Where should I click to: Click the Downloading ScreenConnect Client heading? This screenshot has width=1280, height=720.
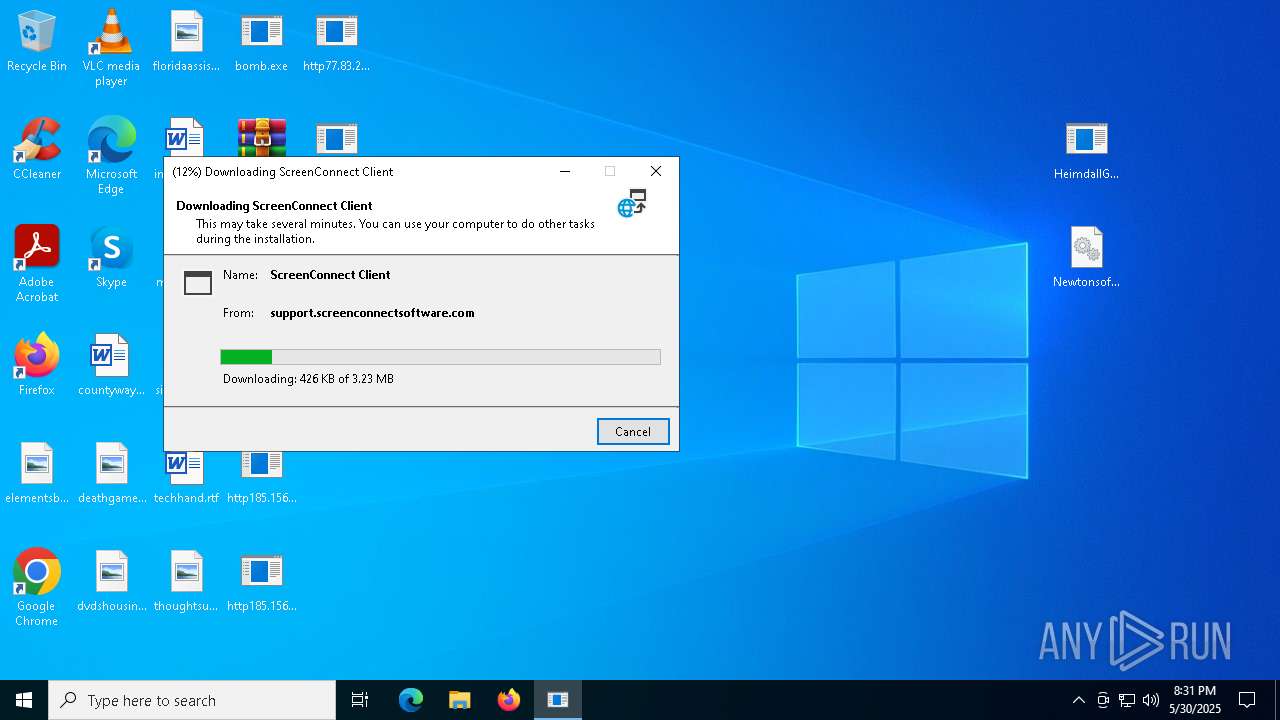(274, 206)
